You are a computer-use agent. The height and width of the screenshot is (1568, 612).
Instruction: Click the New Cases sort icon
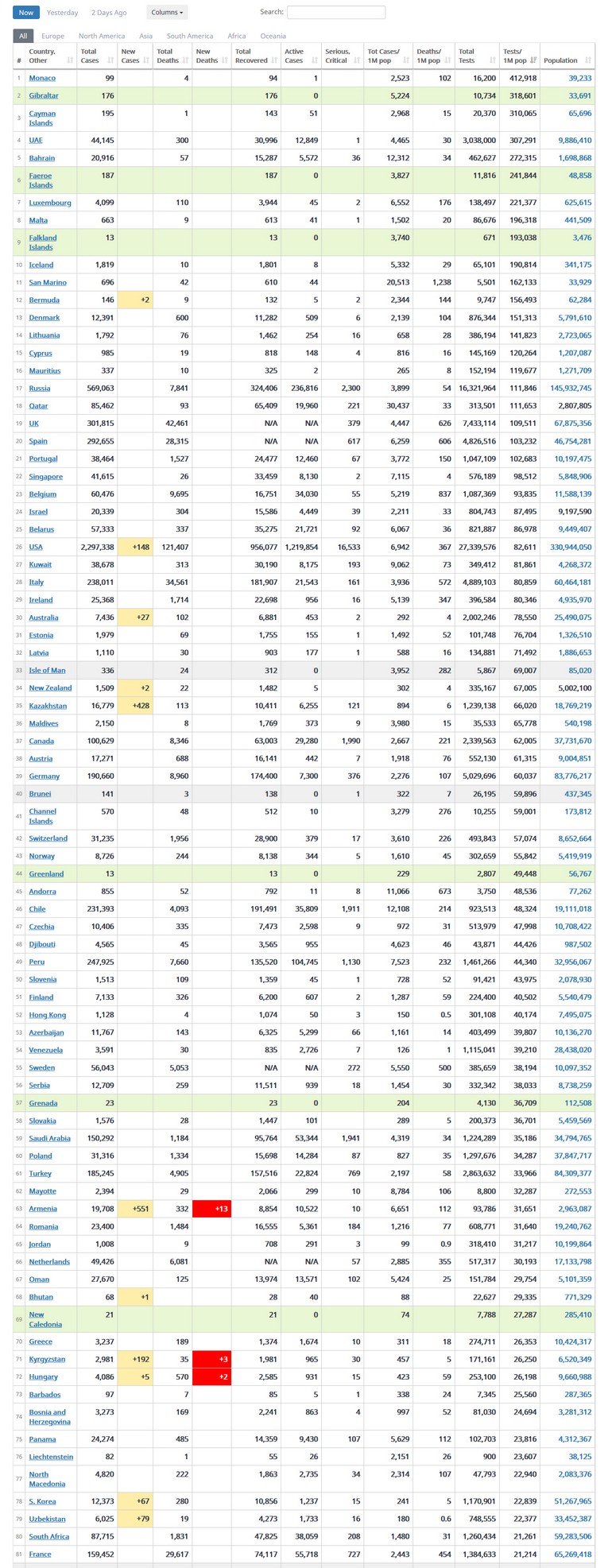[x=148, y=60]
